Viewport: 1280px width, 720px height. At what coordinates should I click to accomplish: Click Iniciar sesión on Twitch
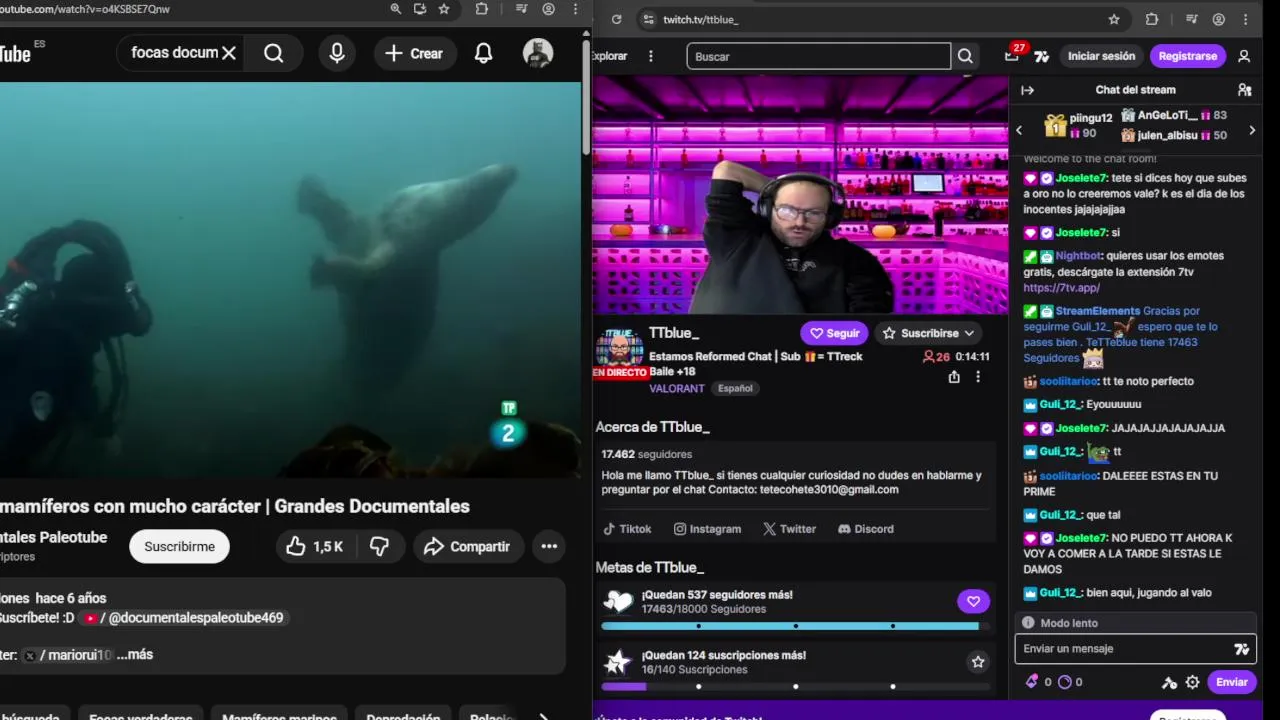tap(1101, 56)
